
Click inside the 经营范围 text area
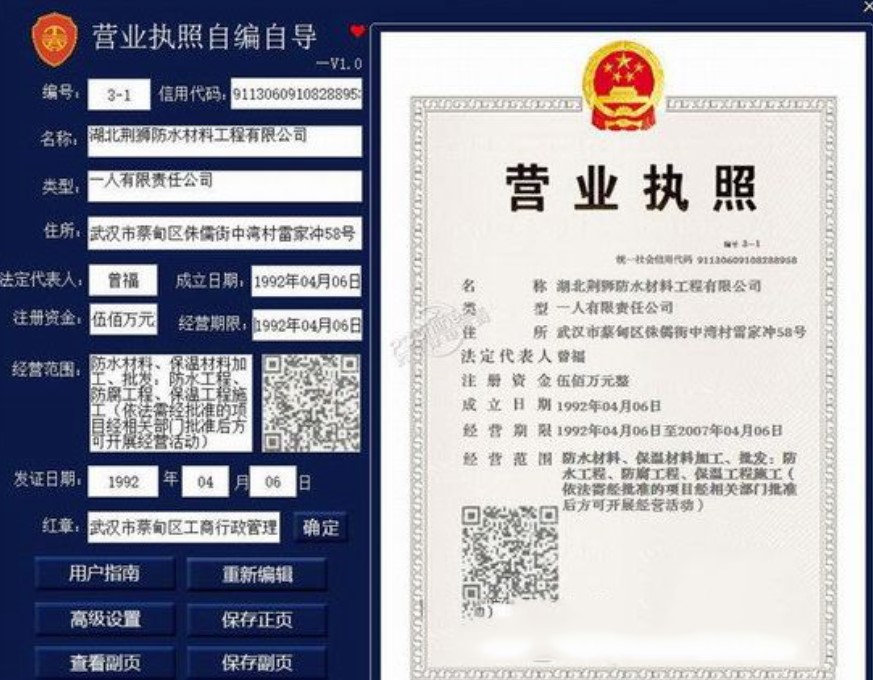coord(170,403)
